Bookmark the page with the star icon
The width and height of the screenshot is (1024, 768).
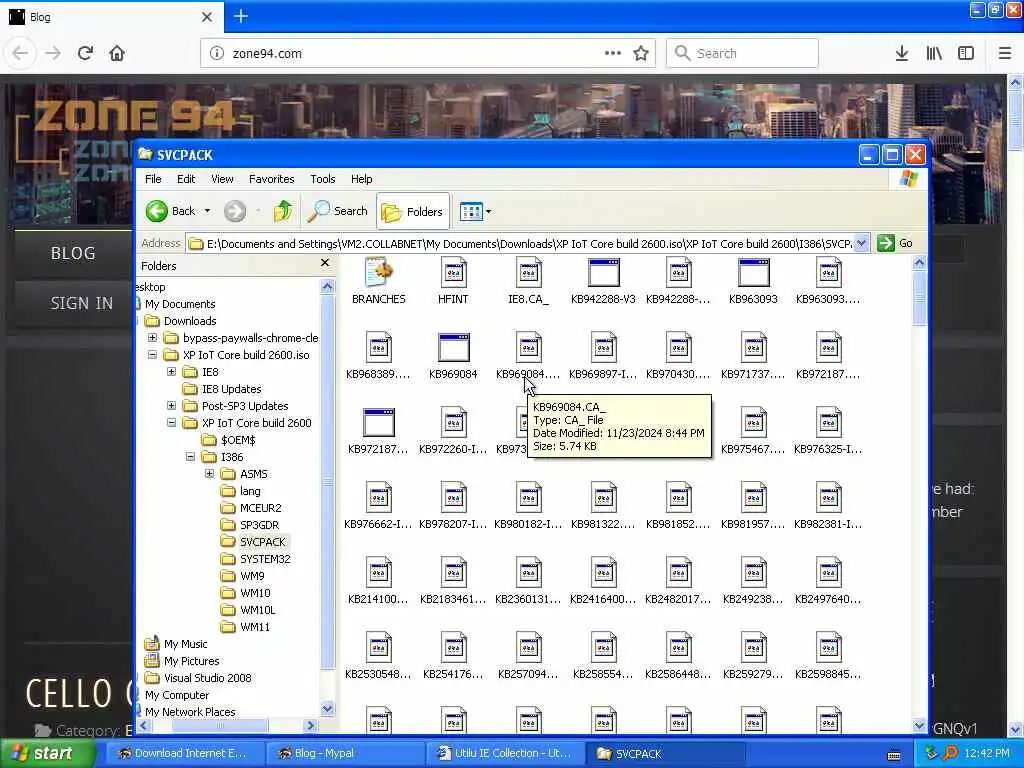pos(641,53)
